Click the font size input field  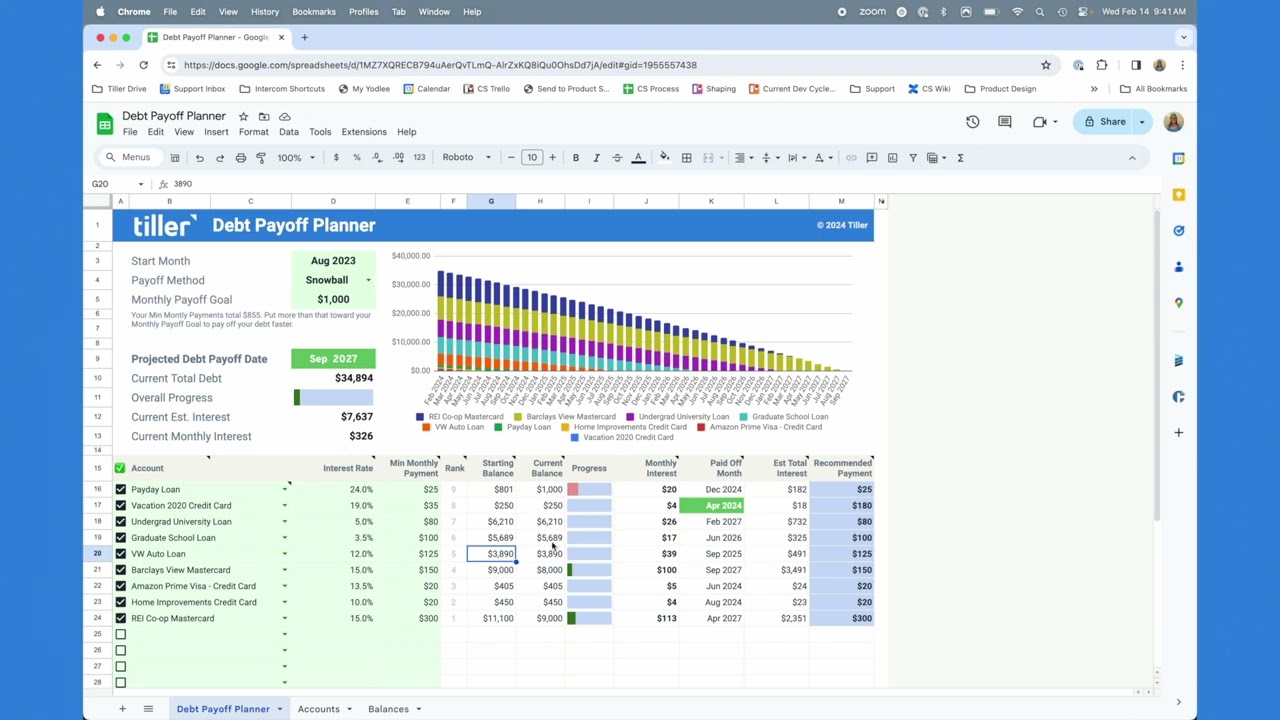(531, 158)
